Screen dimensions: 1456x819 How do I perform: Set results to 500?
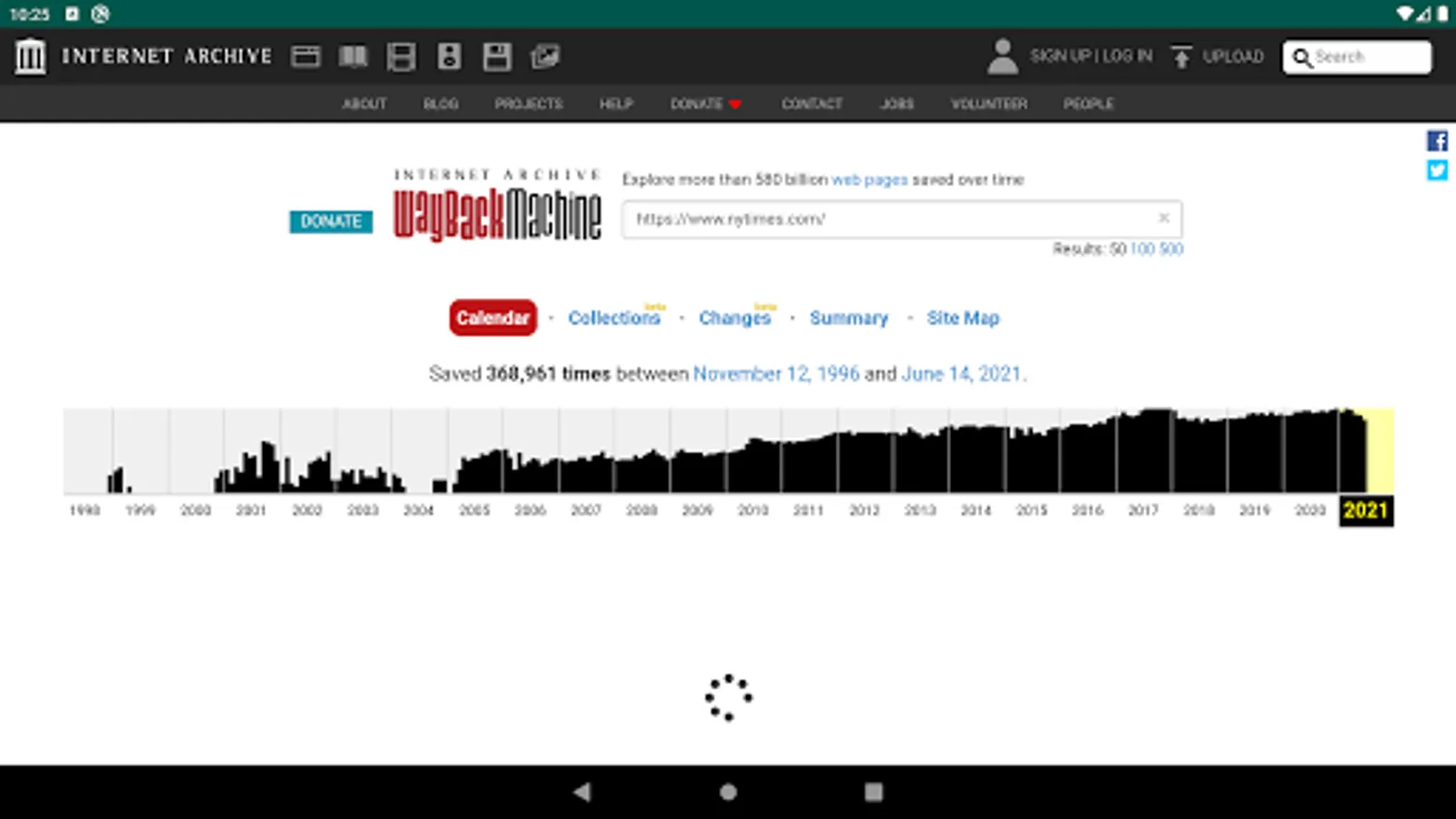1171,248
